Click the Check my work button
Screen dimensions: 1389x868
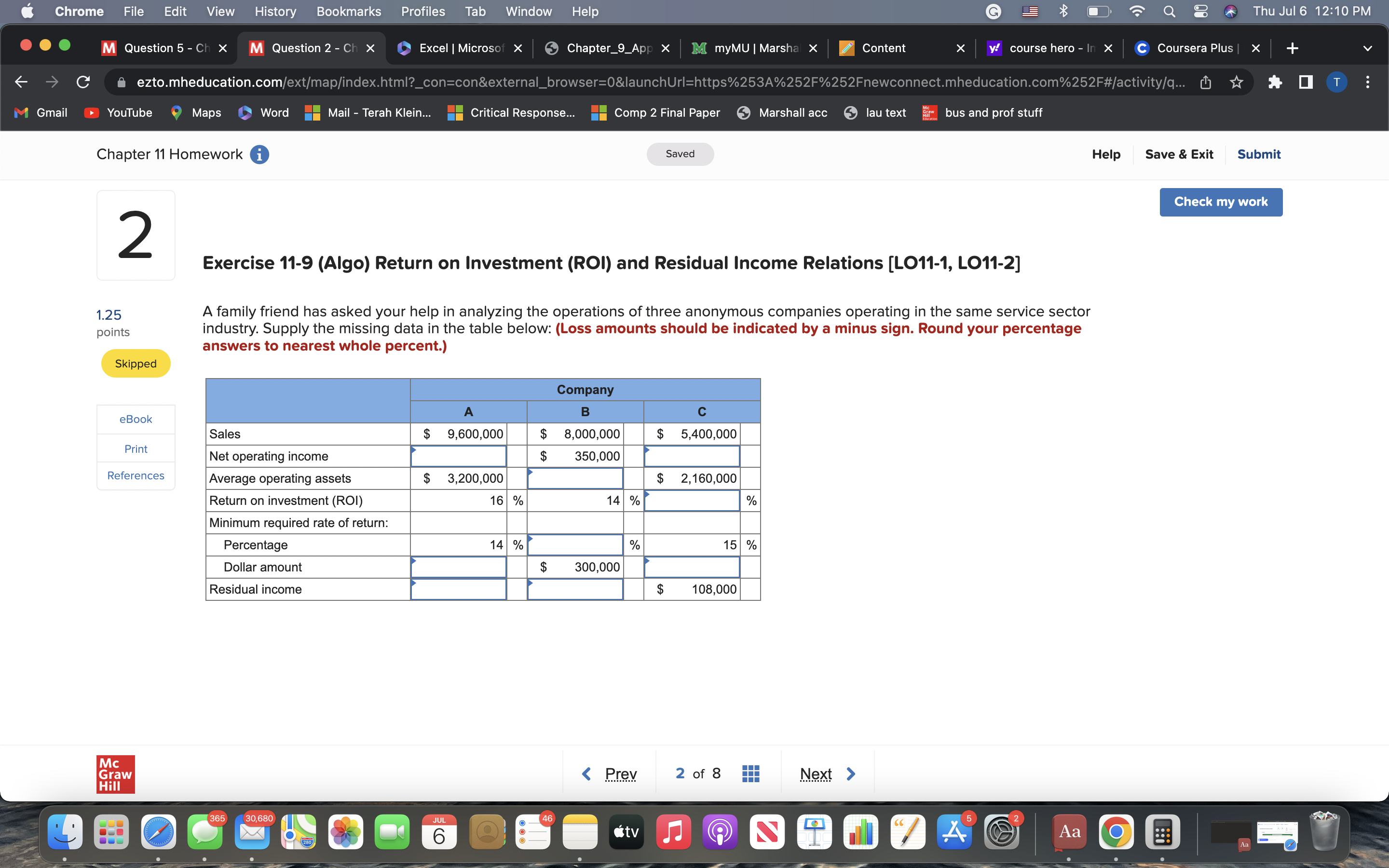1221,202
